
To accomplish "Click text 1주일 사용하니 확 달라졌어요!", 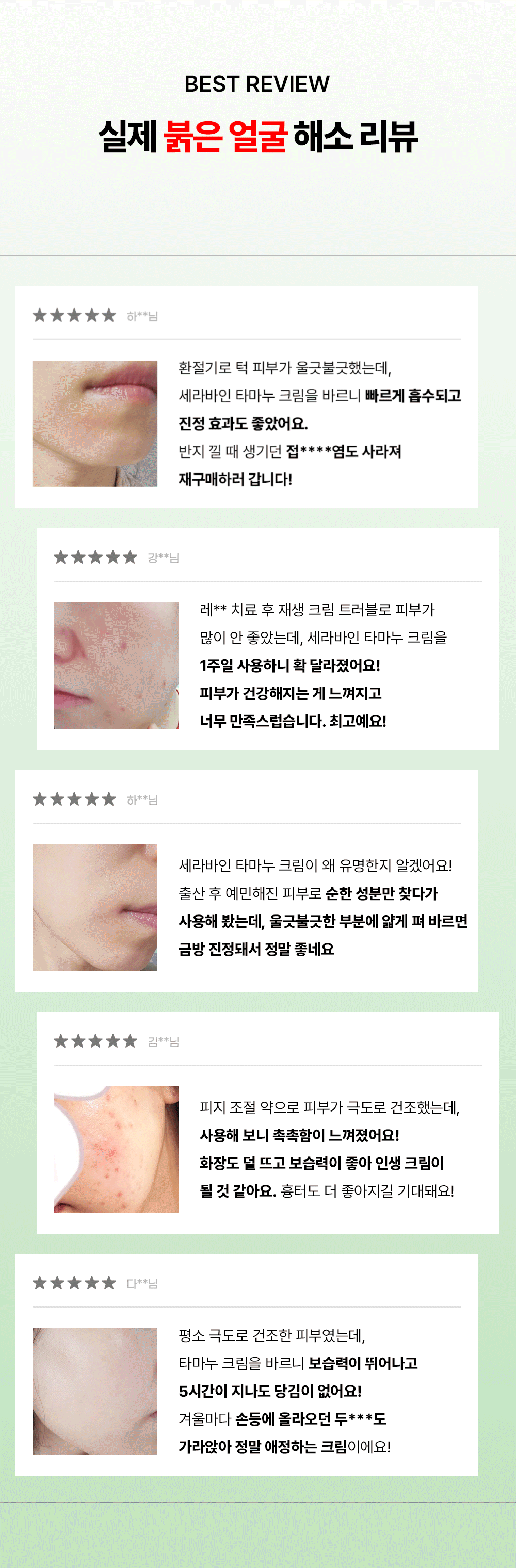I will pos(290,665).
